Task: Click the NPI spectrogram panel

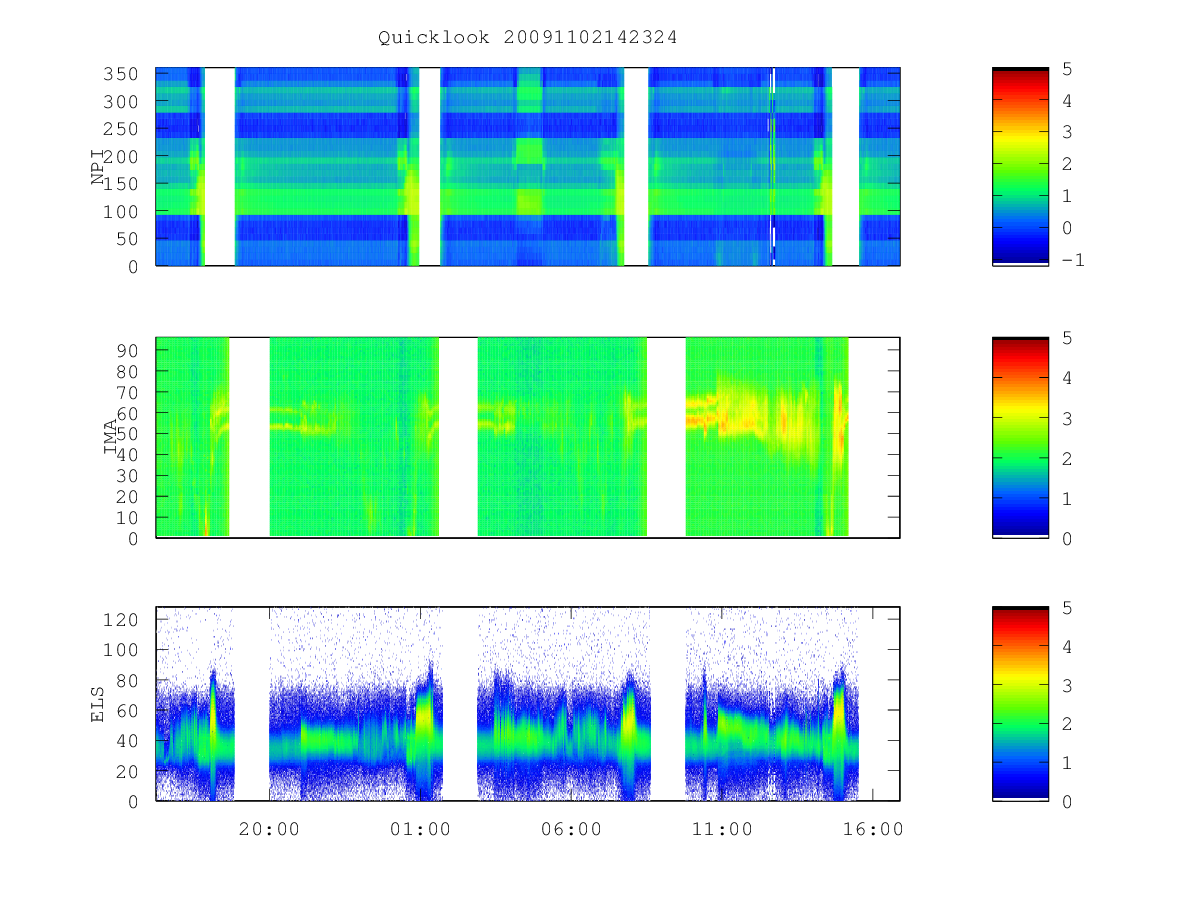Action: coord(528,167)
